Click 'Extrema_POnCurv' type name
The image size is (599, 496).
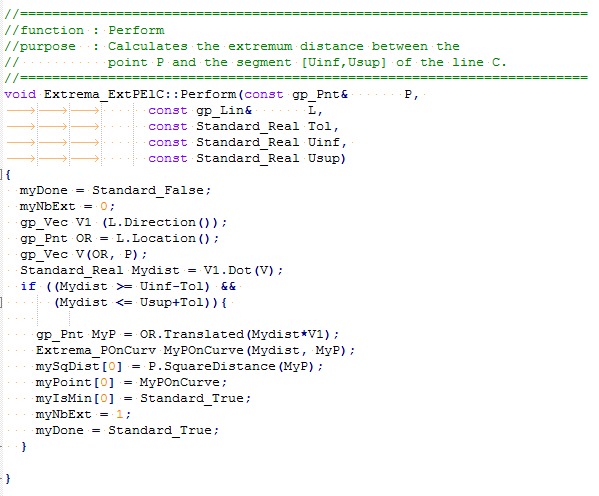[x=96, y=350]
